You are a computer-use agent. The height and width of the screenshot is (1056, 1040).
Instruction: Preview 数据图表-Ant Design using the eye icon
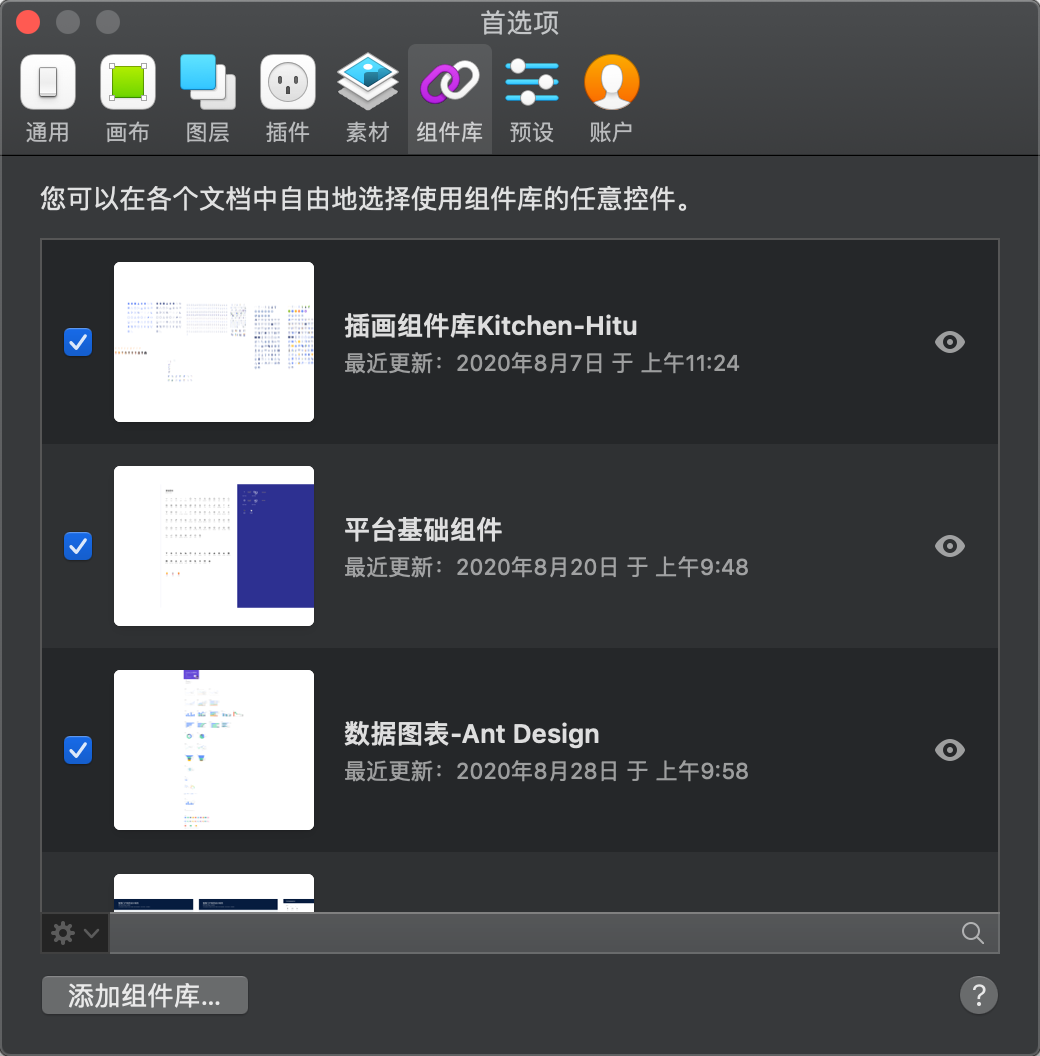coord(949,750)
